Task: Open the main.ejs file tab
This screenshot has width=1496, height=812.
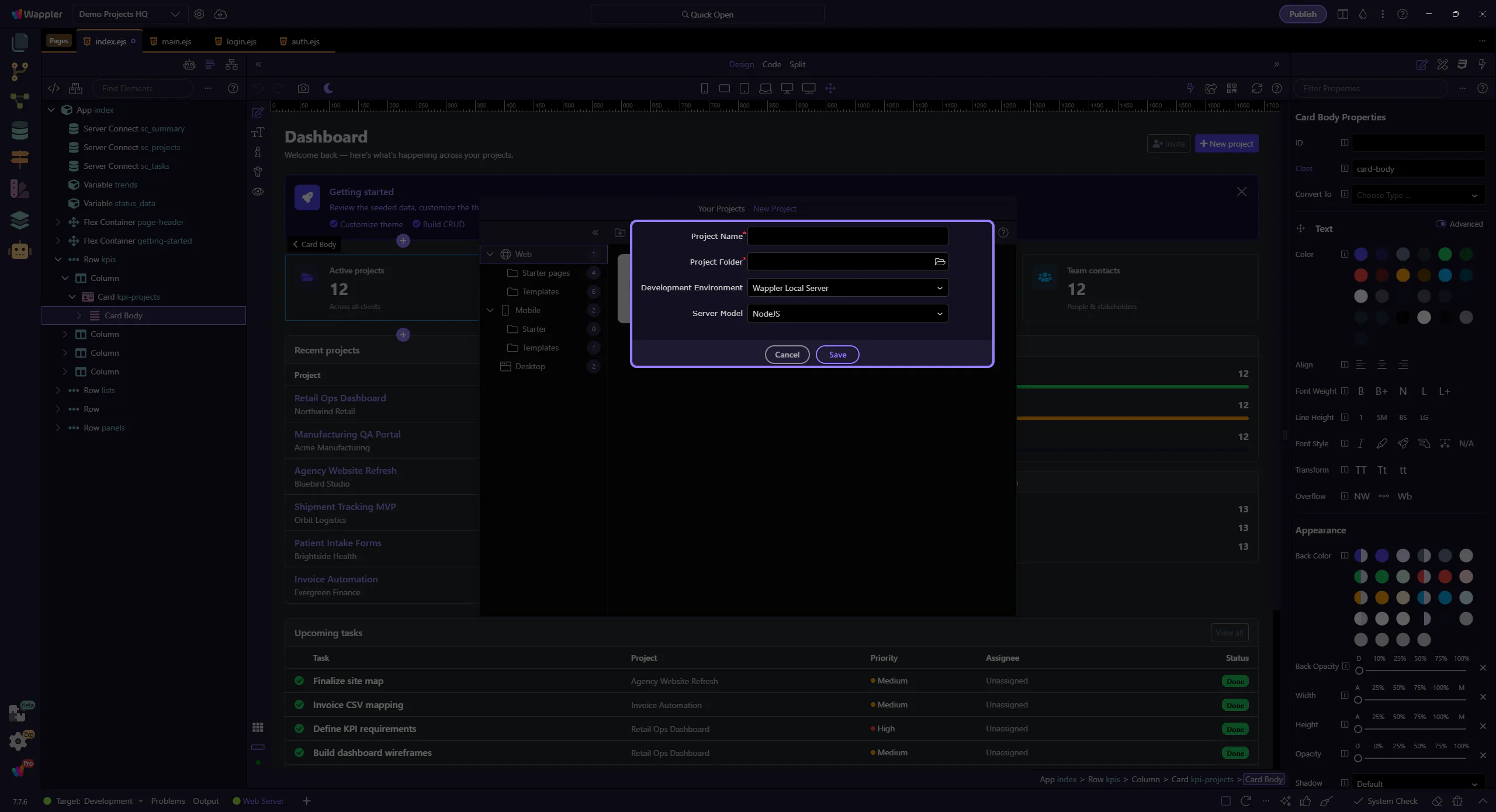Action: tap(176, 41)
